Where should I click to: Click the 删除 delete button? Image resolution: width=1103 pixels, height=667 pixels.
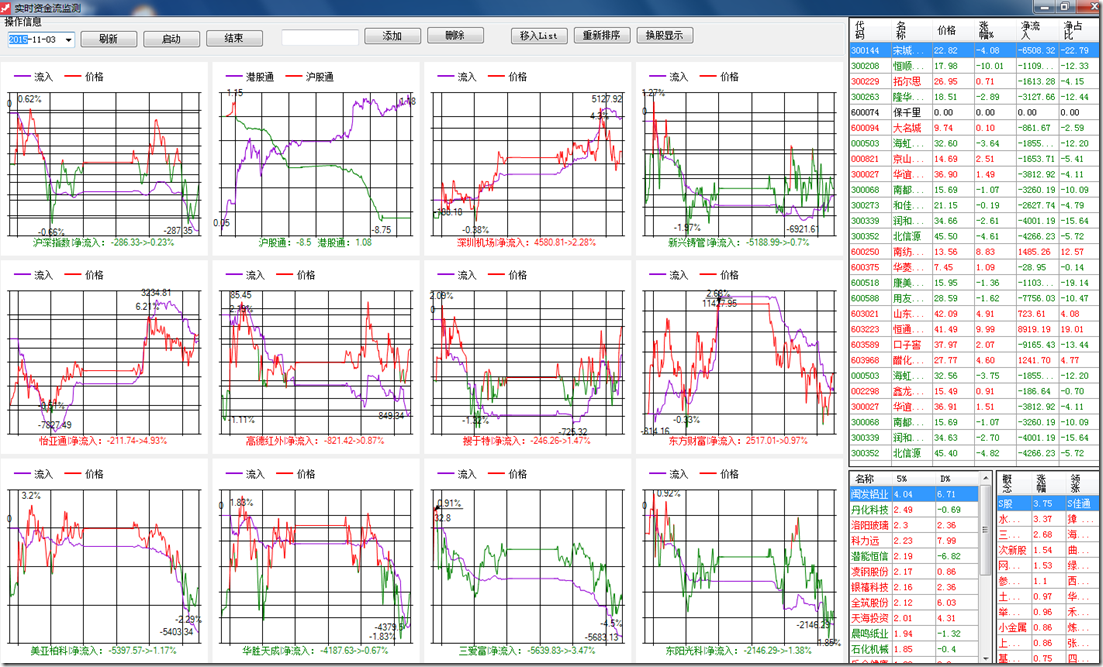455,35
